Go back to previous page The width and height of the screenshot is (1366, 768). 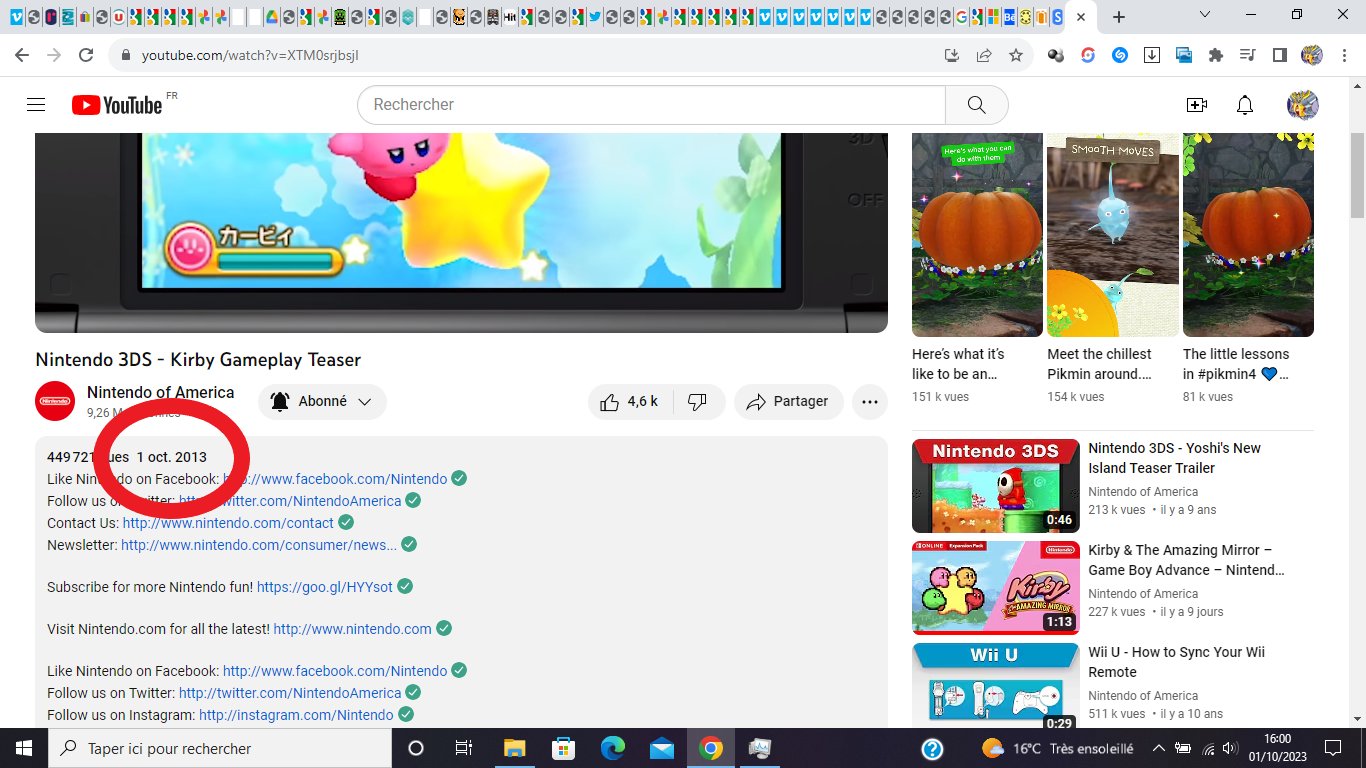[x=22, y=55]
